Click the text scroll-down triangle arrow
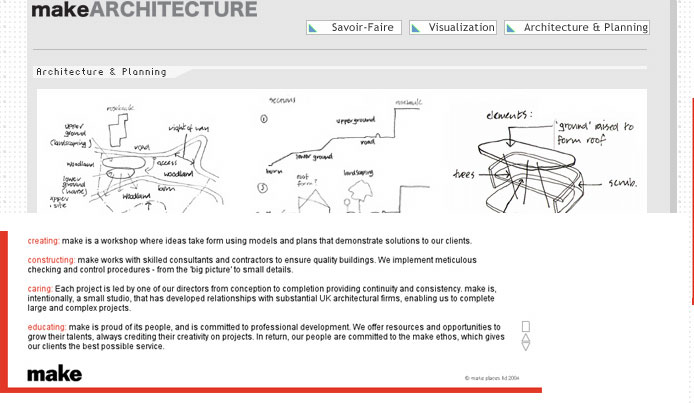Screen dimensions: 694x403 coord(526,346)
